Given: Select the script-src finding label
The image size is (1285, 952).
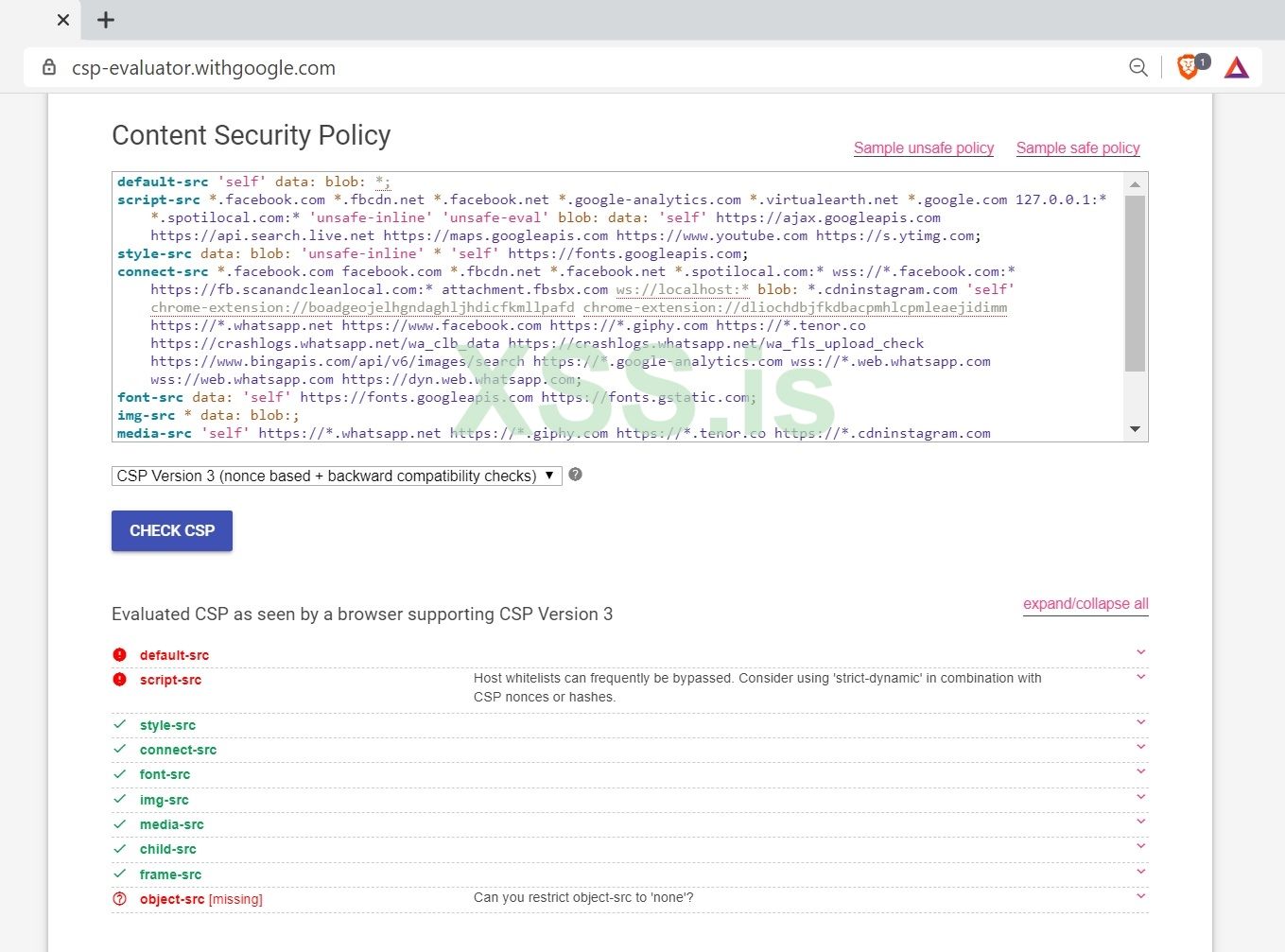Looking at the screenshot, I should [170, 680].
